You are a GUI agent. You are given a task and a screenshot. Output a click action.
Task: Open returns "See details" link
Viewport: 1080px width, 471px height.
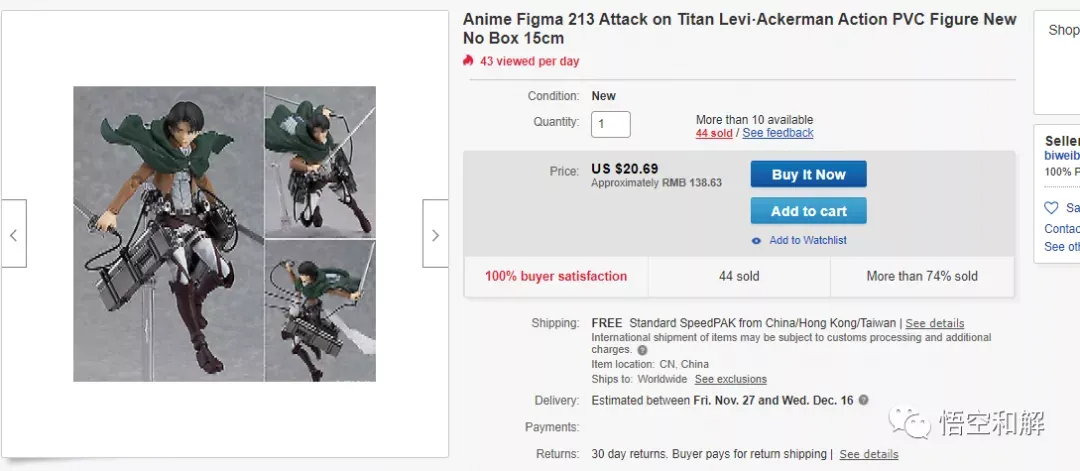[869, 454]
